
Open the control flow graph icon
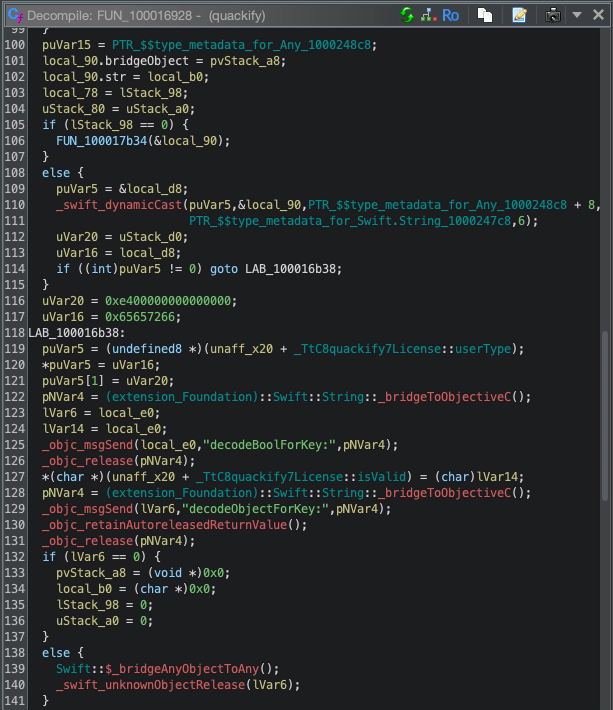pos(429,15)
